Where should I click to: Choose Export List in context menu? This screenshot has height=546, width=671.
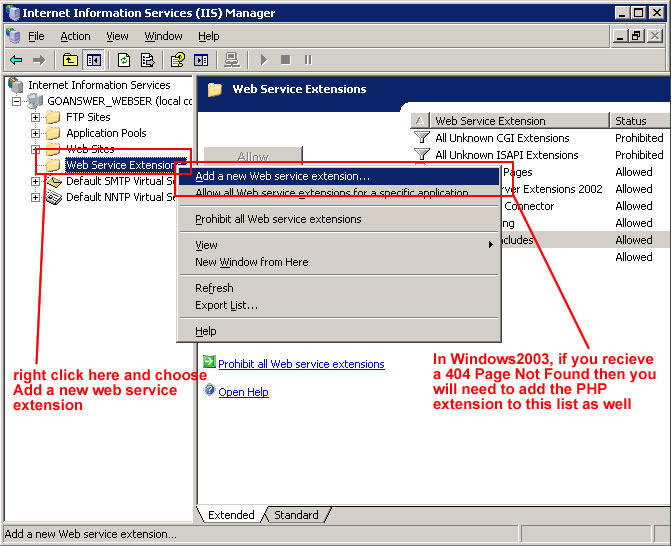339,306
